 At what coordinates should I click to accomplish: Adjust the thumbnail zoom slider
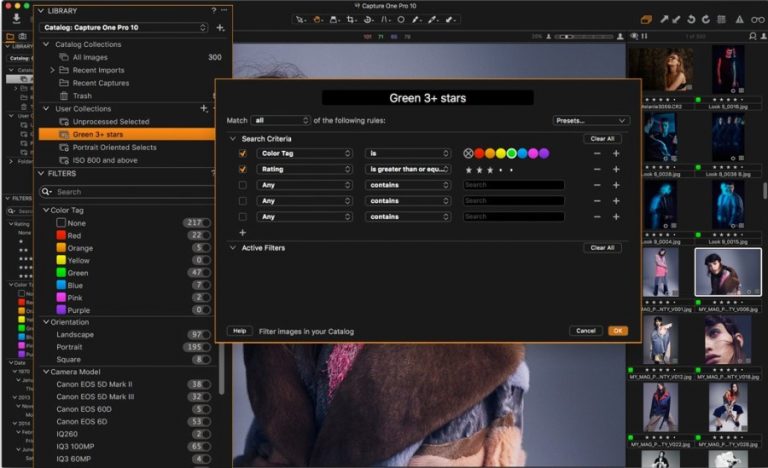(x=584, y=36)
